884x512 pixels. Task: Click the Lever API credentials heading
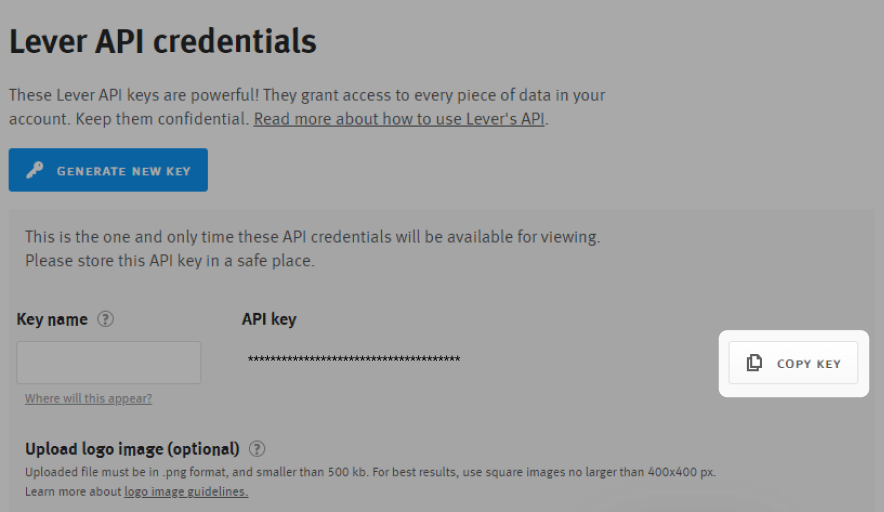coord(163,42)
